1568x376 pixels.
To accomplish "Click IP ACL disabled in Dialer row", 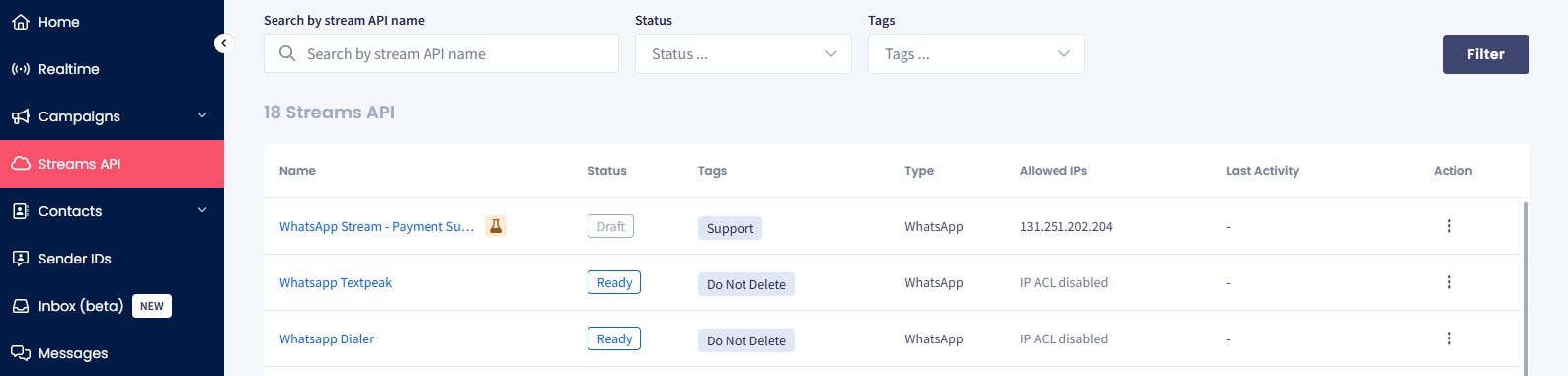I will tap(1063, 338).
